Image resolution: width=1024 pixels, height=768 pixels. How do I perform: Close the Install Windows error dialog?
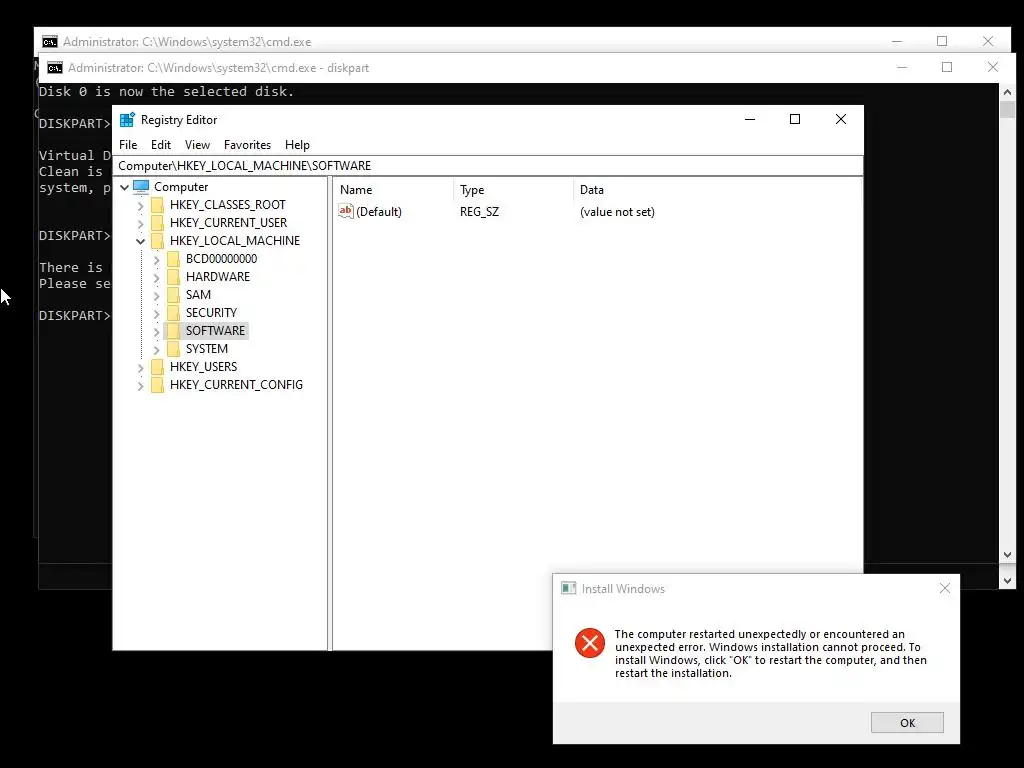click(x=944, y=588)
